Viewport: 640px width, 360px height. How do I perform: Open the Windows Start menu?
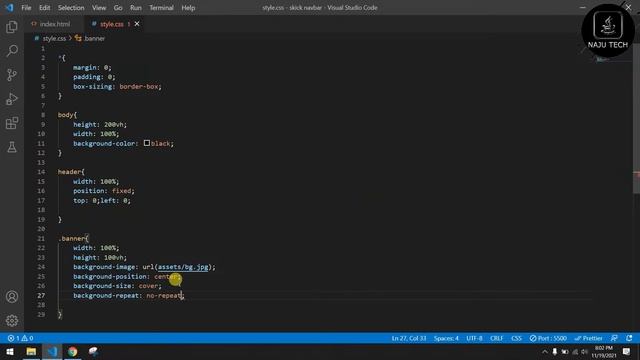[10, 351]
